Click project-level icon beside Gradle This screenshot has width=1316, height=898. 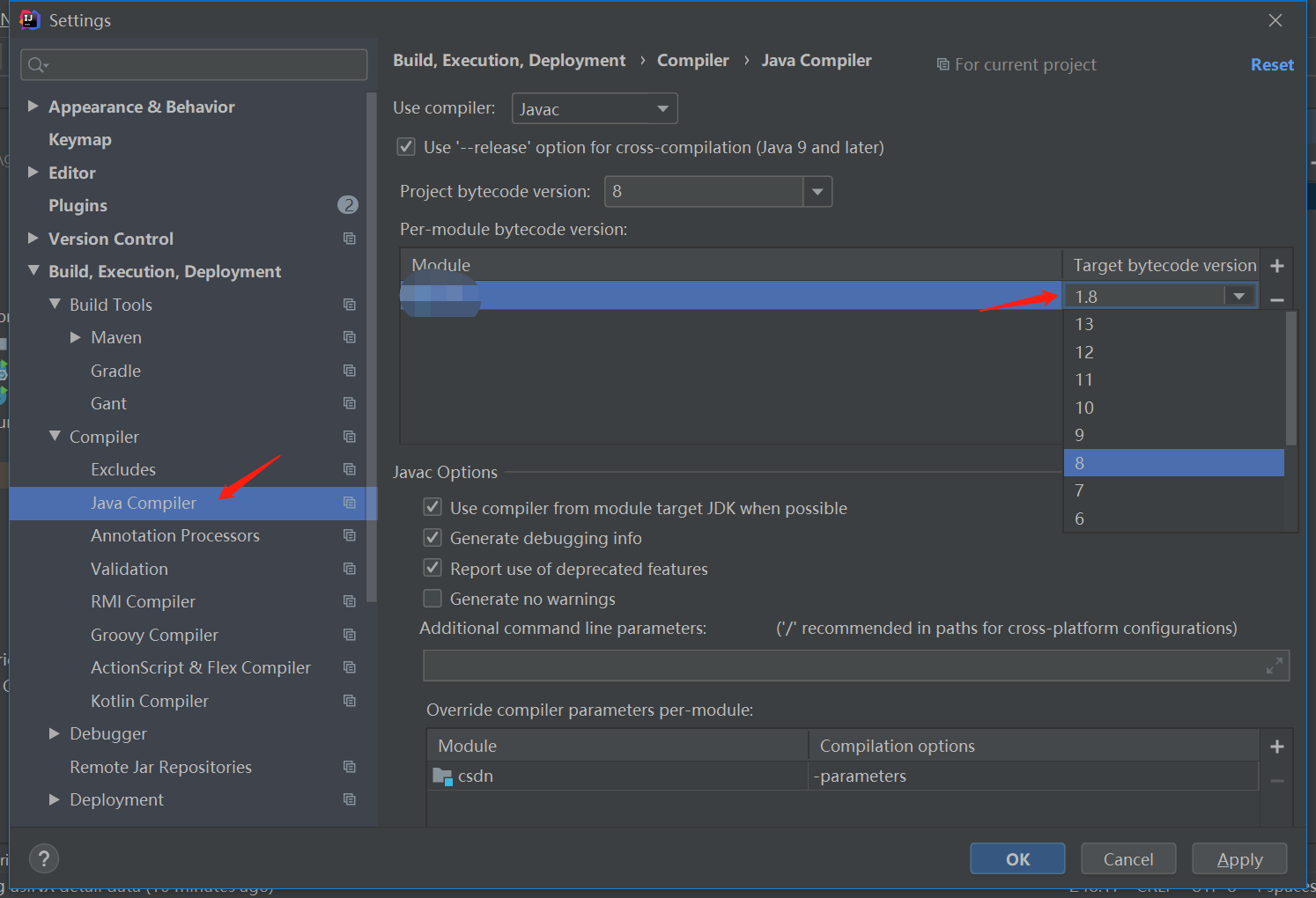coord(350,371)
